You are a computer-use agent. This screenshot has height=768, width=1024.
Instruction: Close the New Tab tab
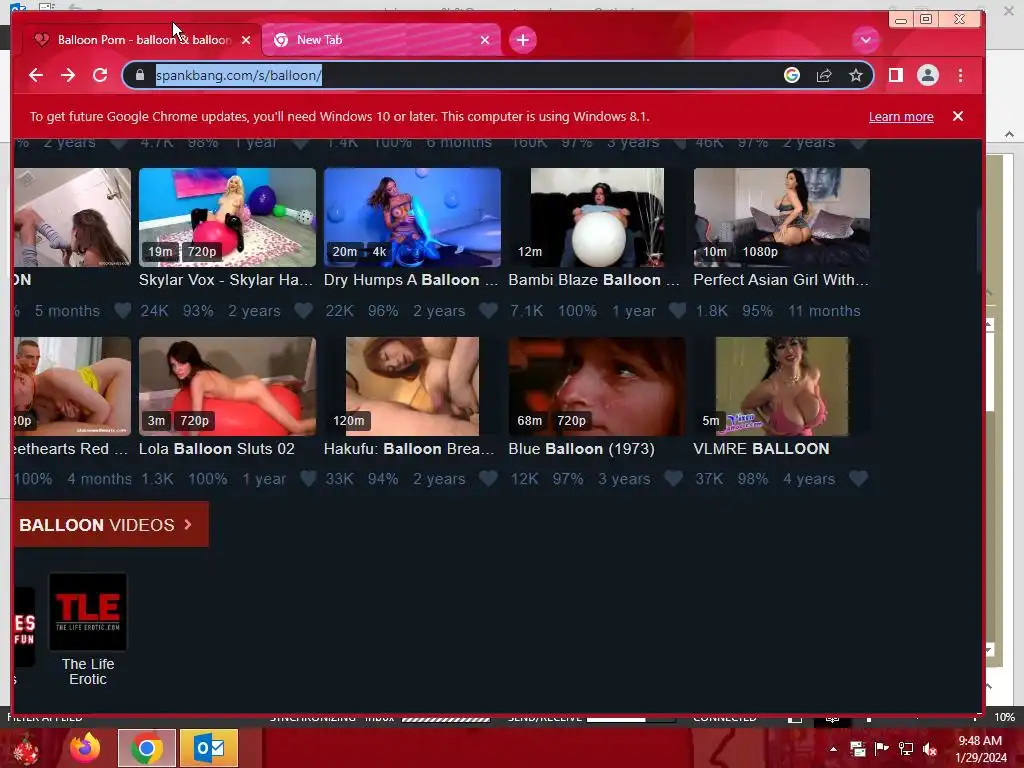pyautogui.click(x=485, y=40)
